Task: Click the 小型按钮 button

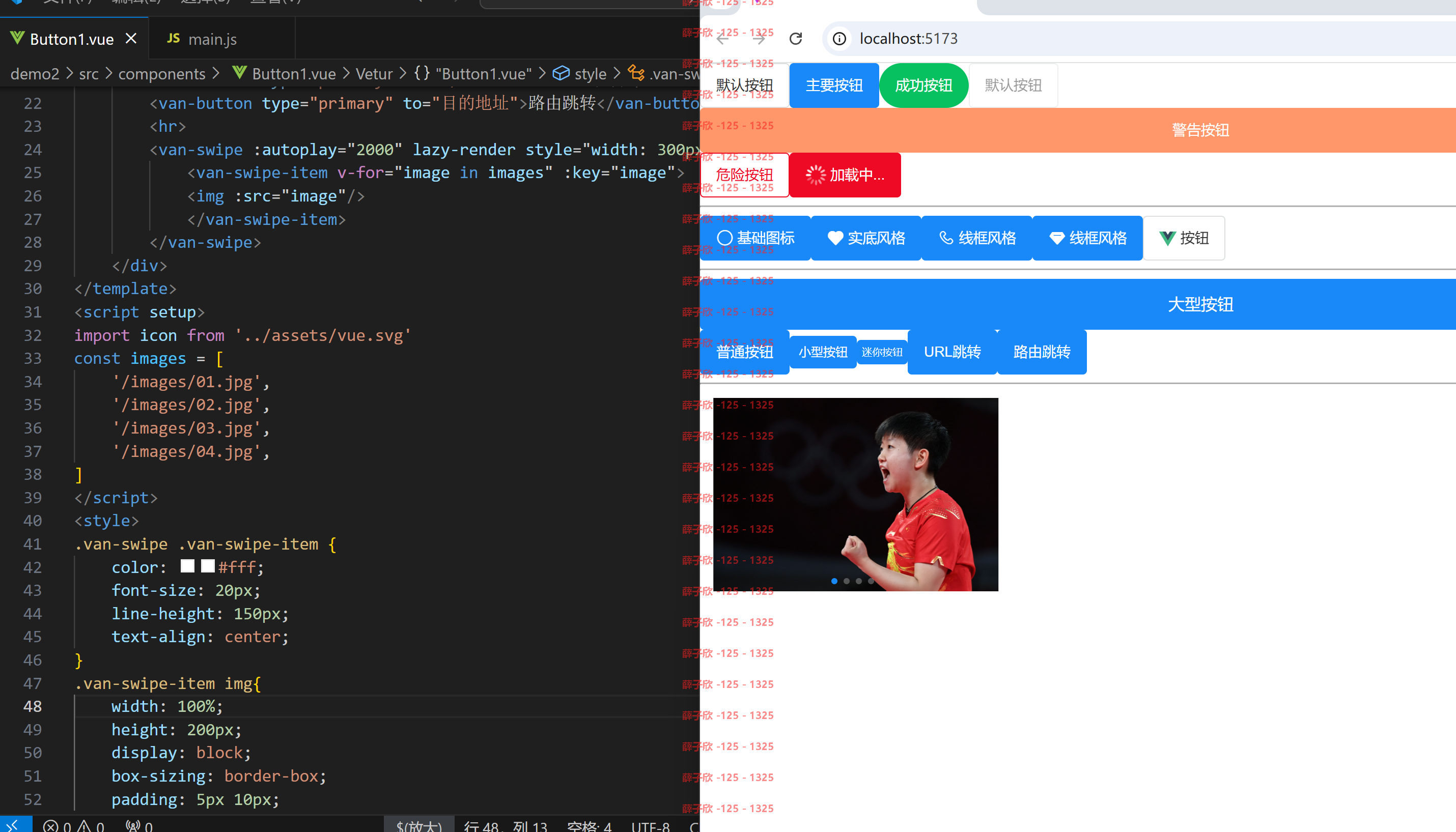Action: (823, 352)
